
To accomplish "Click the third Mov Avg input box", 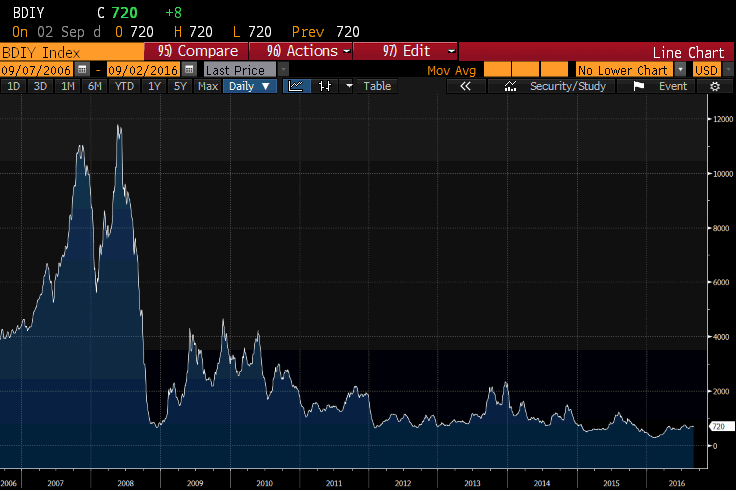I will pos(554,70).
